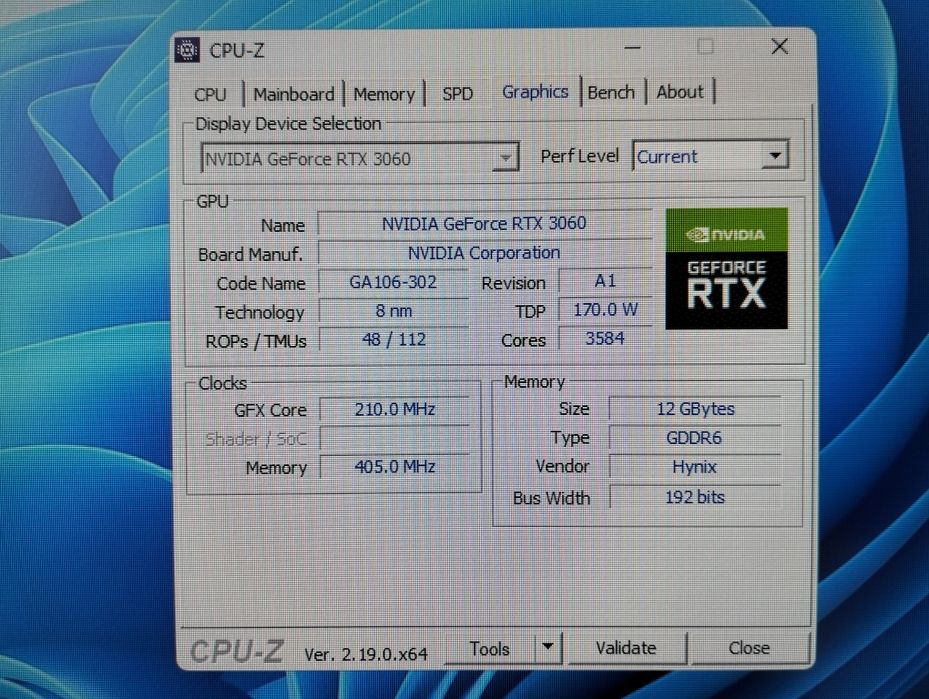The width and height of the screenshot is (929, 699).
Task: Click the GFX Core 210.0 MHz value
Action: [x=395, y=409]
